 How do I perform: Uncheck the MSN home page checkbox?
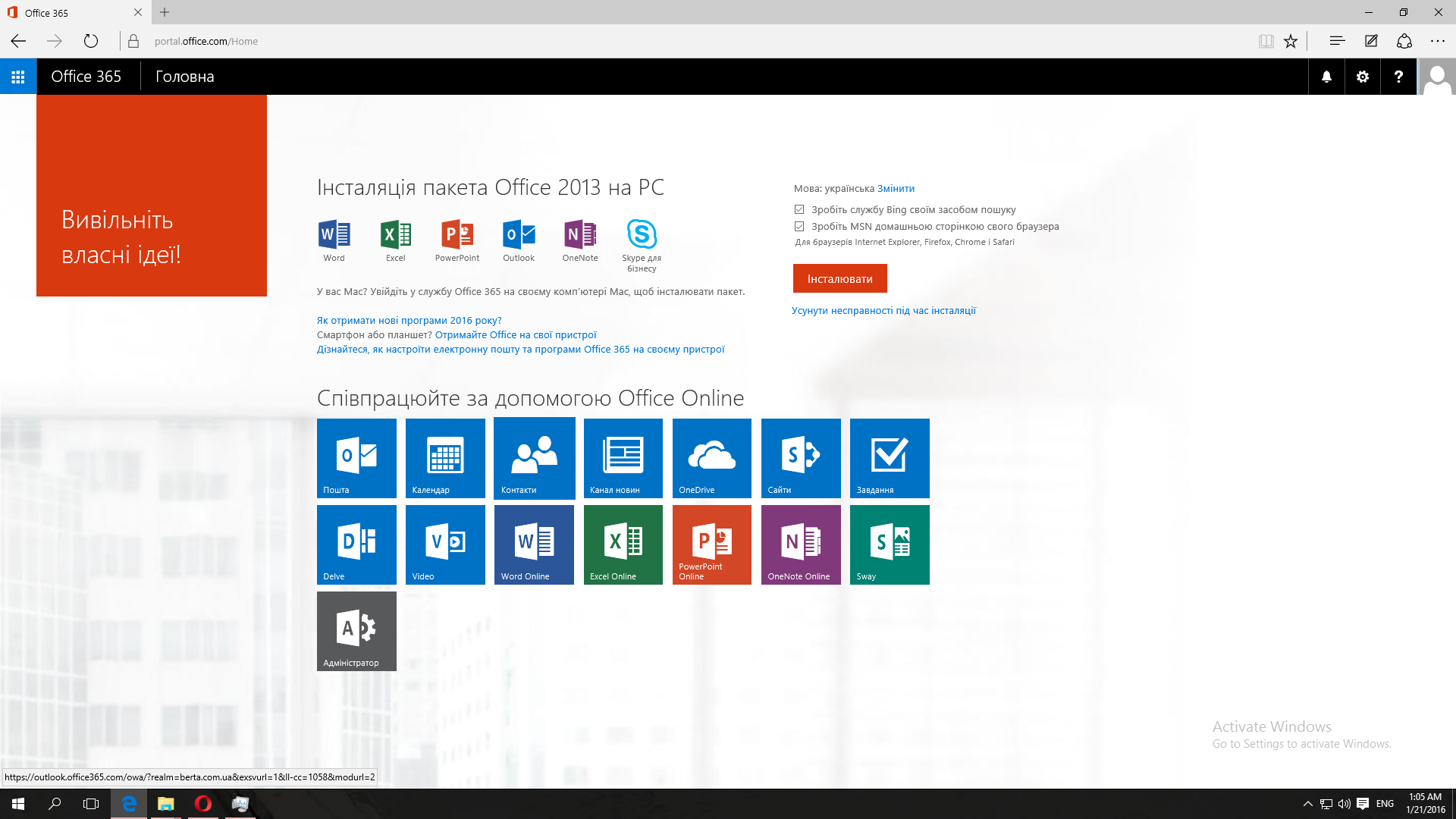[799, 226]
